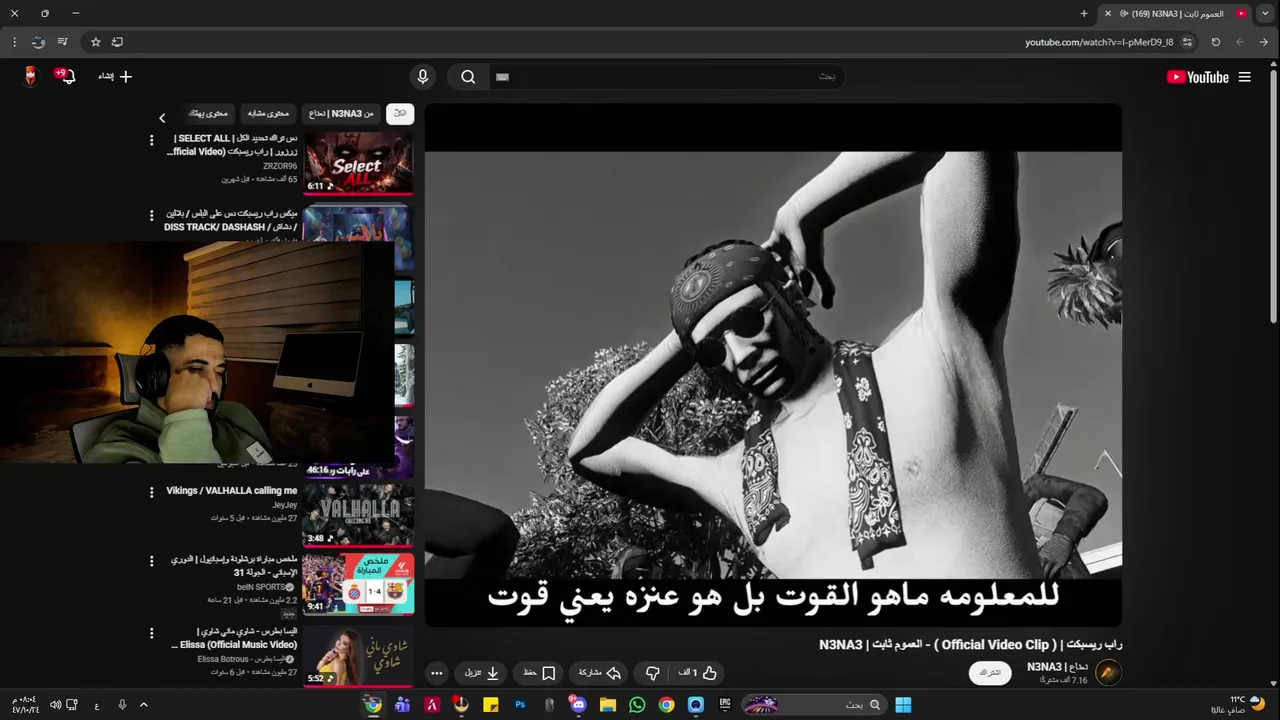Click the keyboard icon in search box
The width and height of the screenshot is (1280, 720).
502,77
